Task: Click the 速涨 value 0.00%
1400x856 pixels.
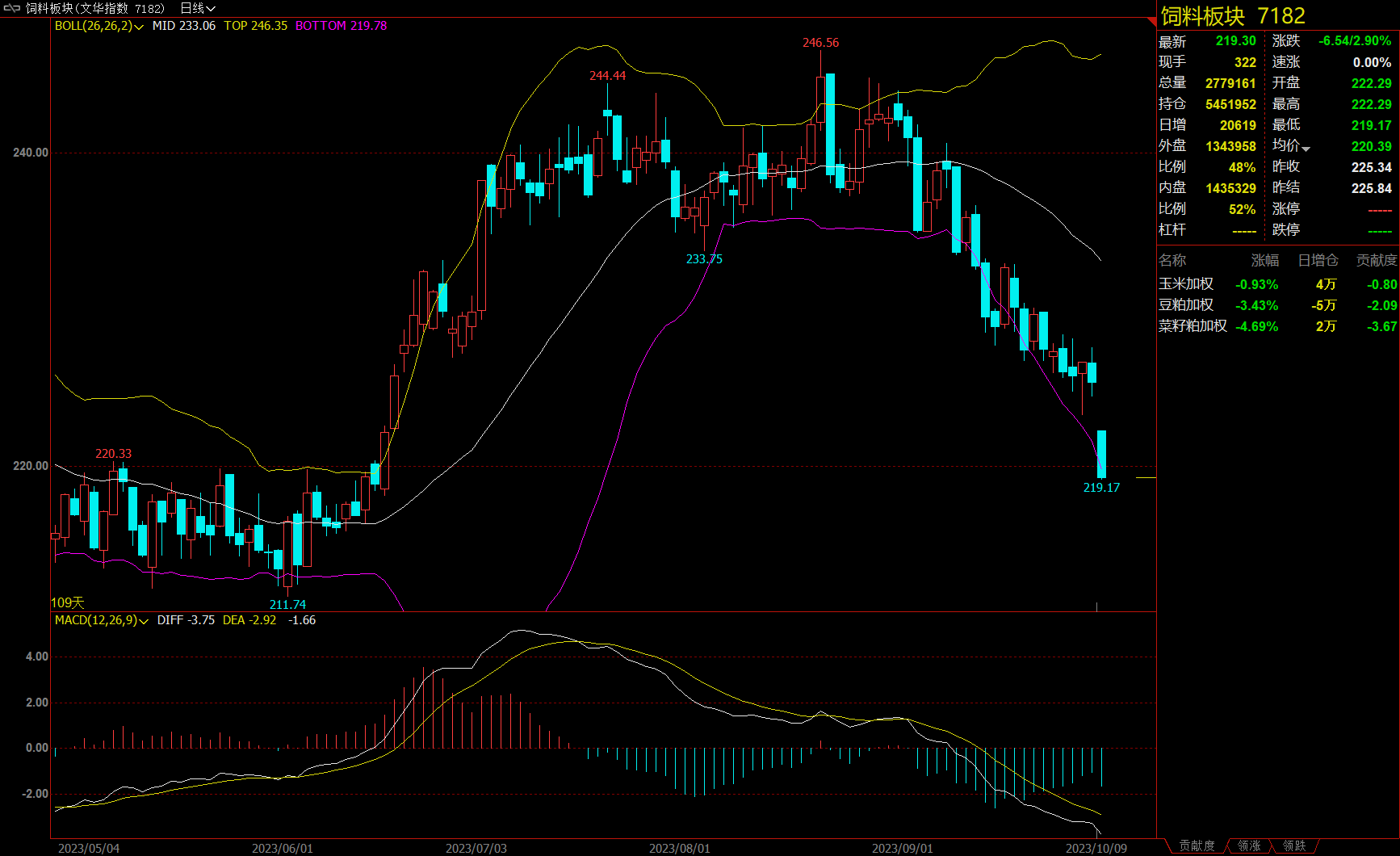Action: [x=1372, y=62]
